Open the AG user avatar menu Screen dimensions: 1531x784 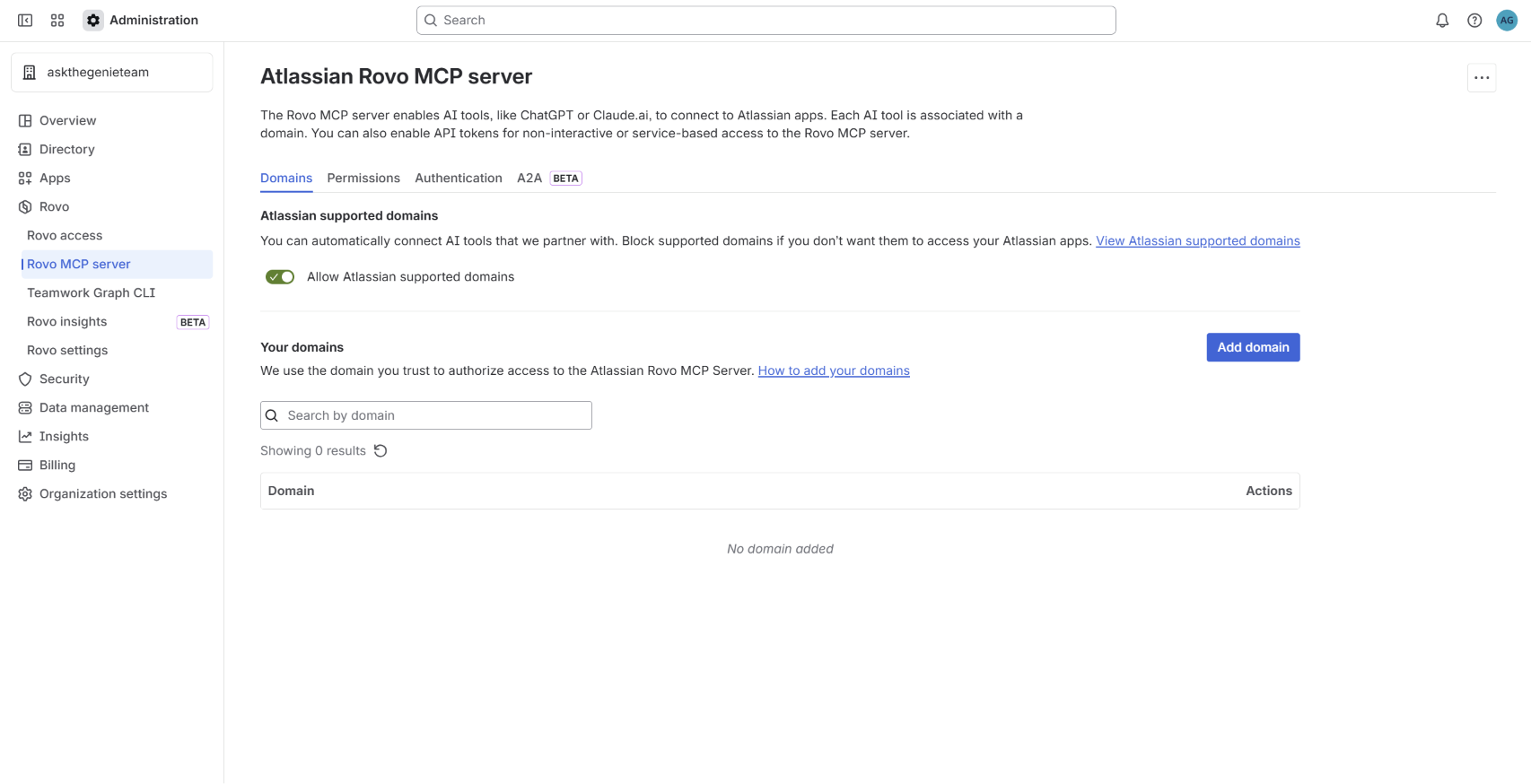pos(1507,20)
